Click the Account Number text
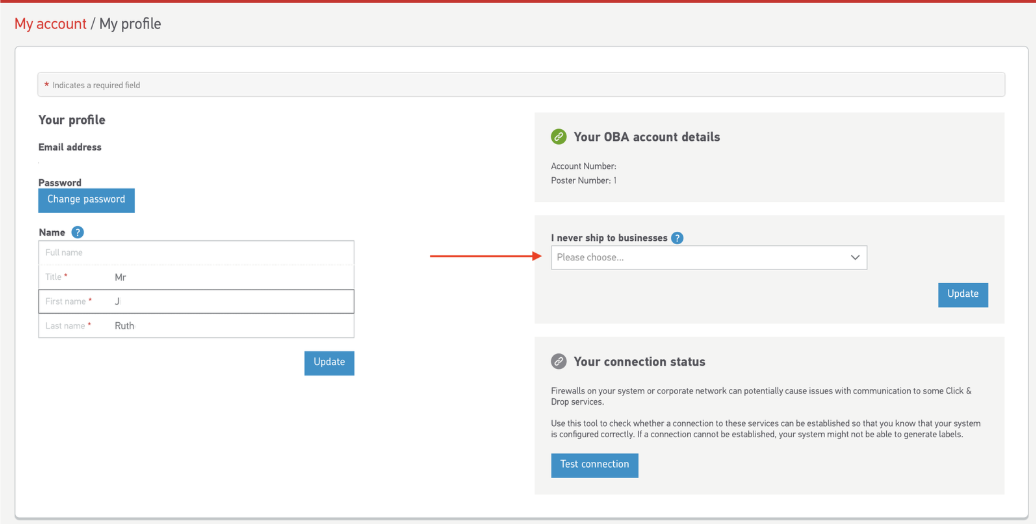Viewport: 1036px width, 524px height. point(583,166)
